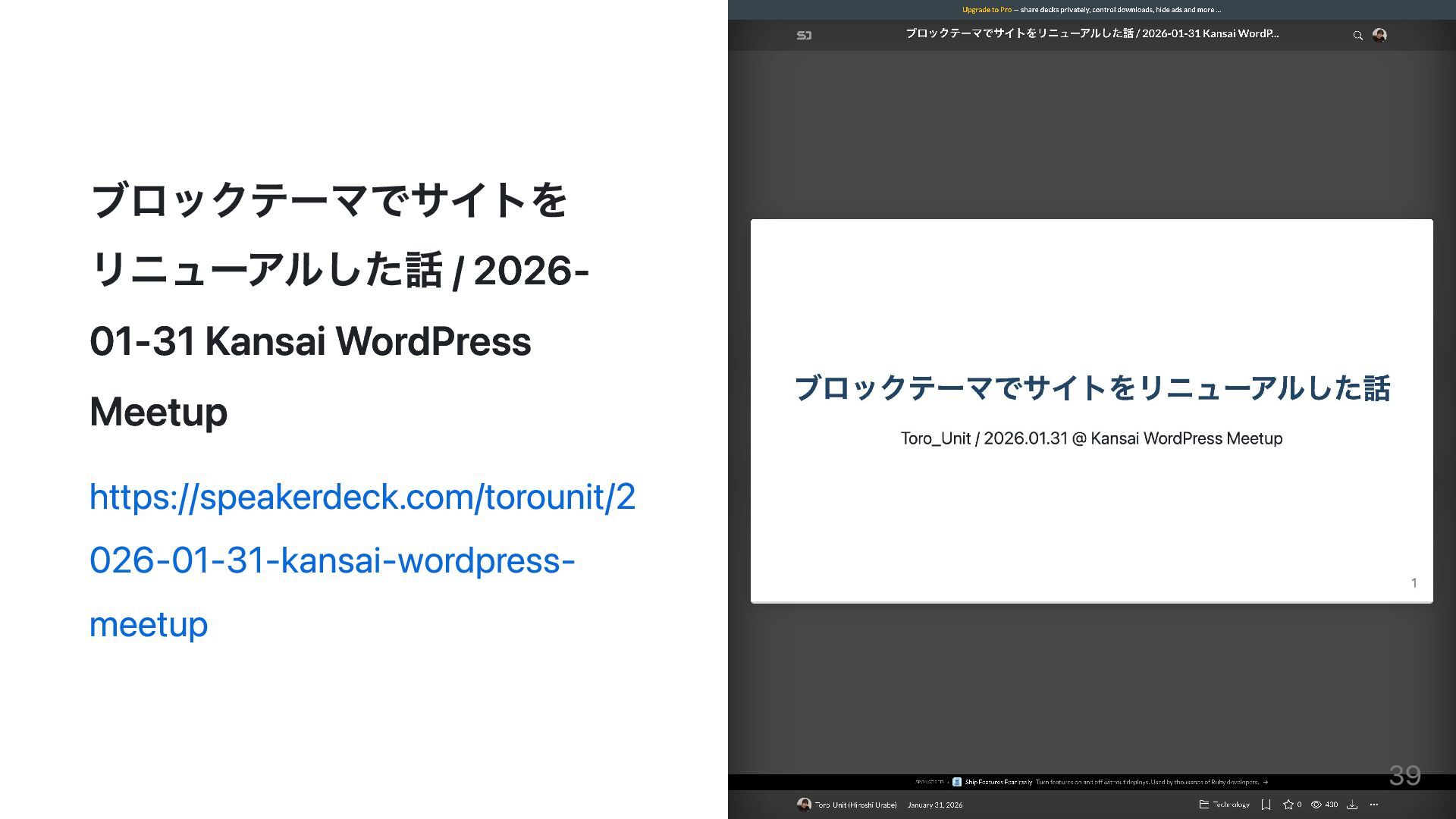Open the speakerdeck.com/torounit URL link

click(x=362, y=560)
